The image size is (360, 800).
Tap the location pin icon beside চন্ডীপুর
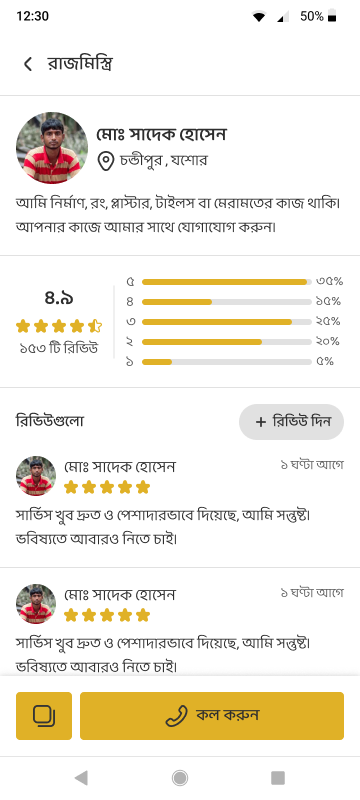(105, 161)
